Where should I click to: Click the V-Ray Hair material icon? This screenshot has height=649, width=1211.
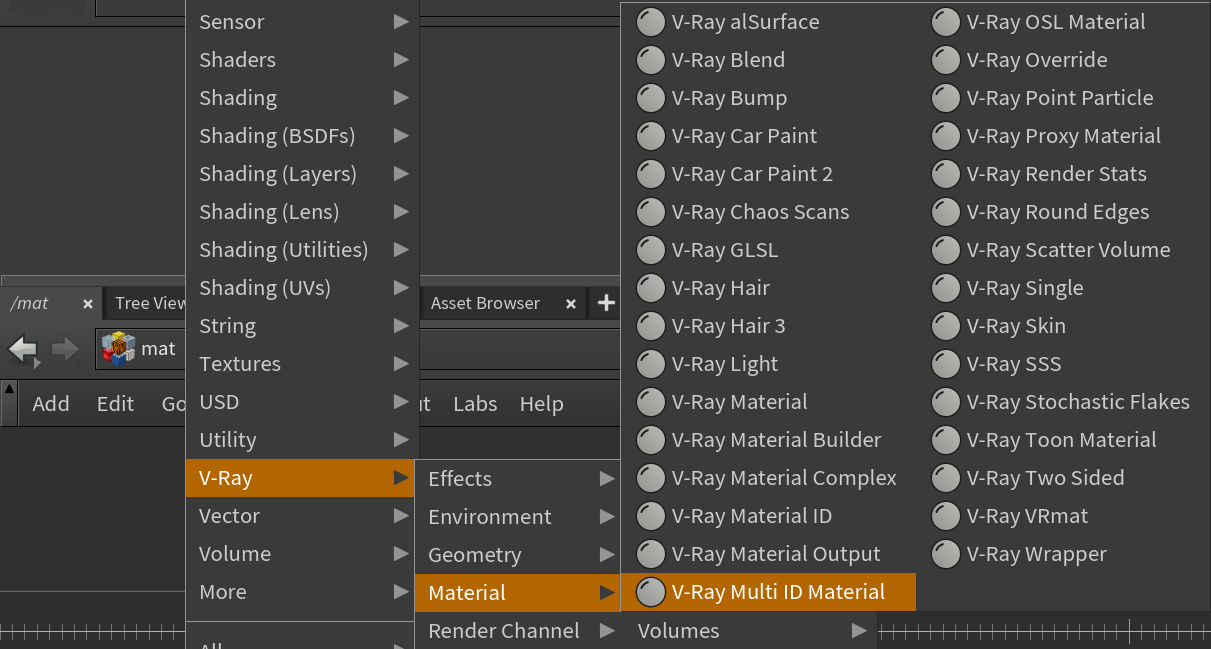click(651, 288)
